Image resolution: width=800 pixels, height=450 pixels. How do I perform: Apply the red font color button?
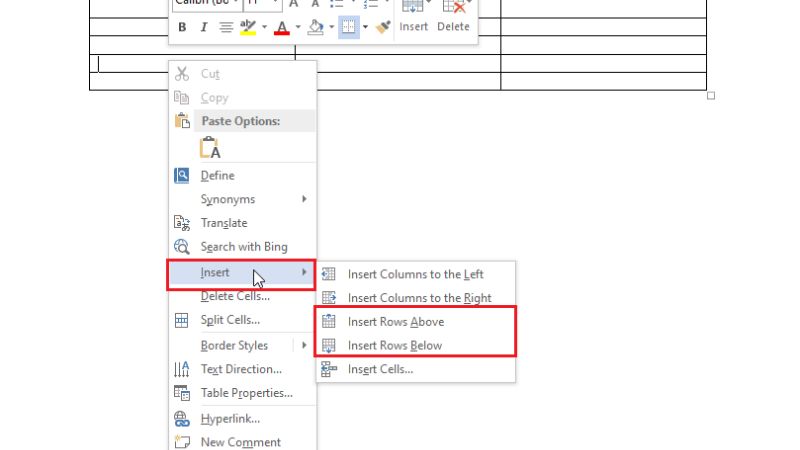click(282, 27)
